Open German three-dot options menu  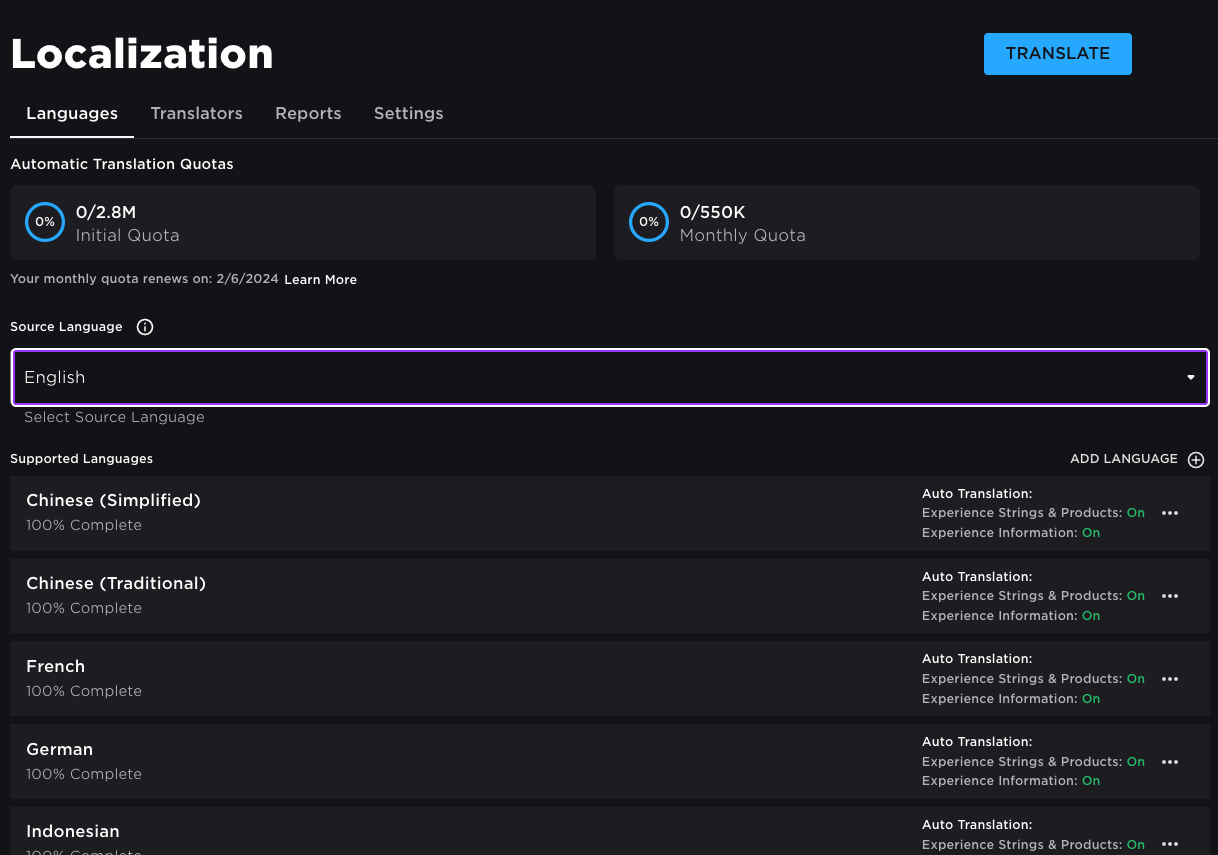(1170, 762)
